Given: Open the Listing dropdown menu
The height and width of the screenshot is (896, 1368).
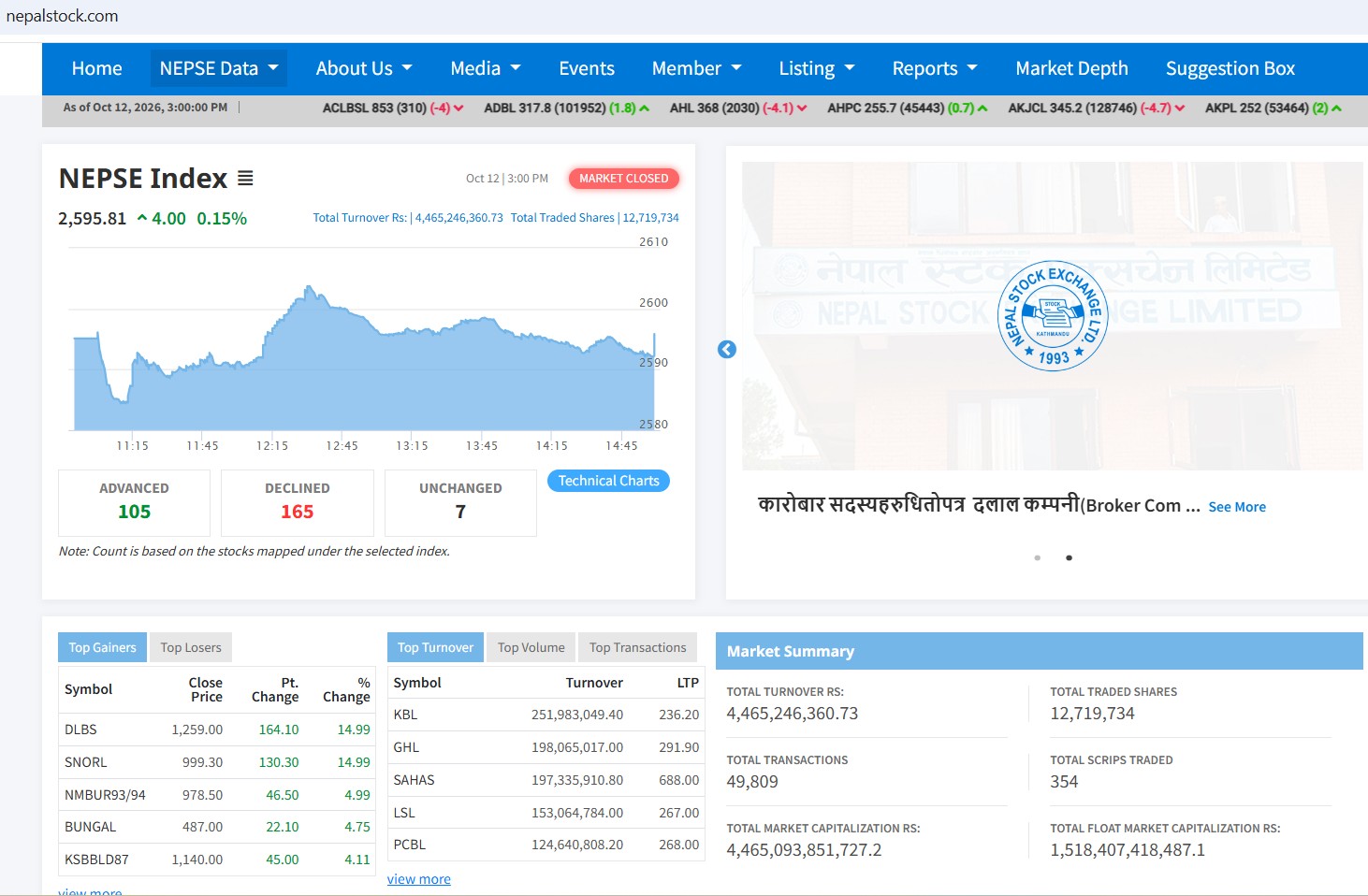Looking at the screenshot, I should click(817, 68).
